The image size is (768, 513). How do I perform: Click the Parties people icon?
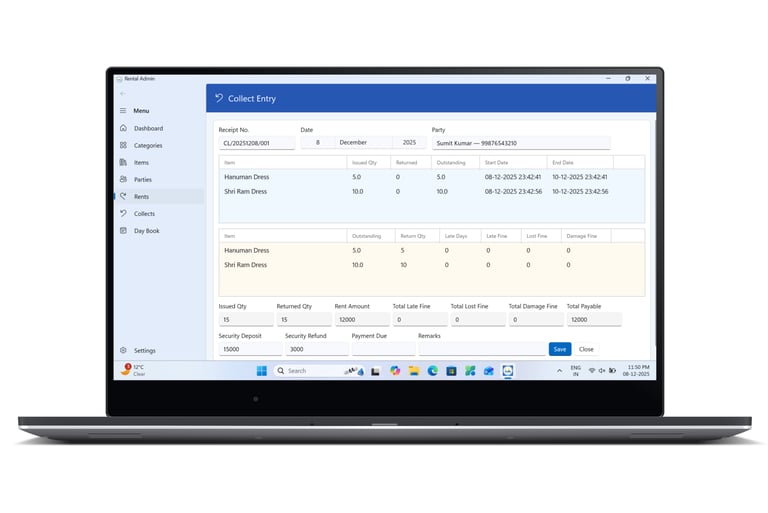click(x=123, y=179)
